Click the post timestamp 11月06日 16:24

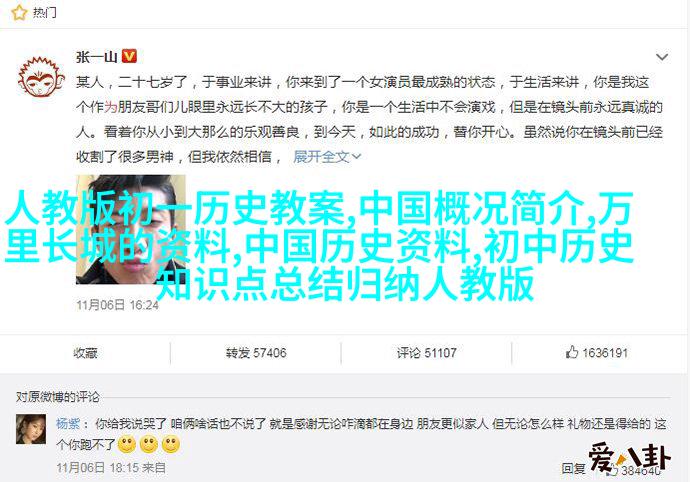(x=117, y=305)
